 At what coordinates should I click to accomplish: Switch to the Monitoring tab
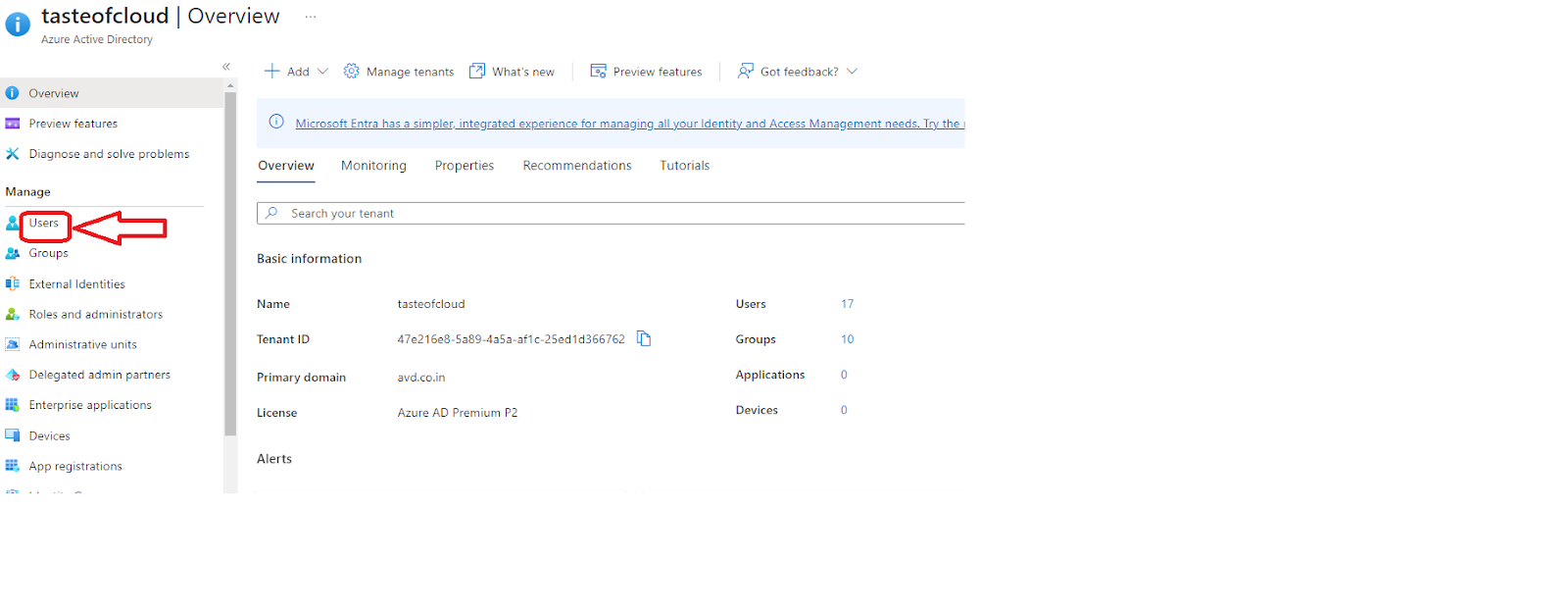coord(373,166)
